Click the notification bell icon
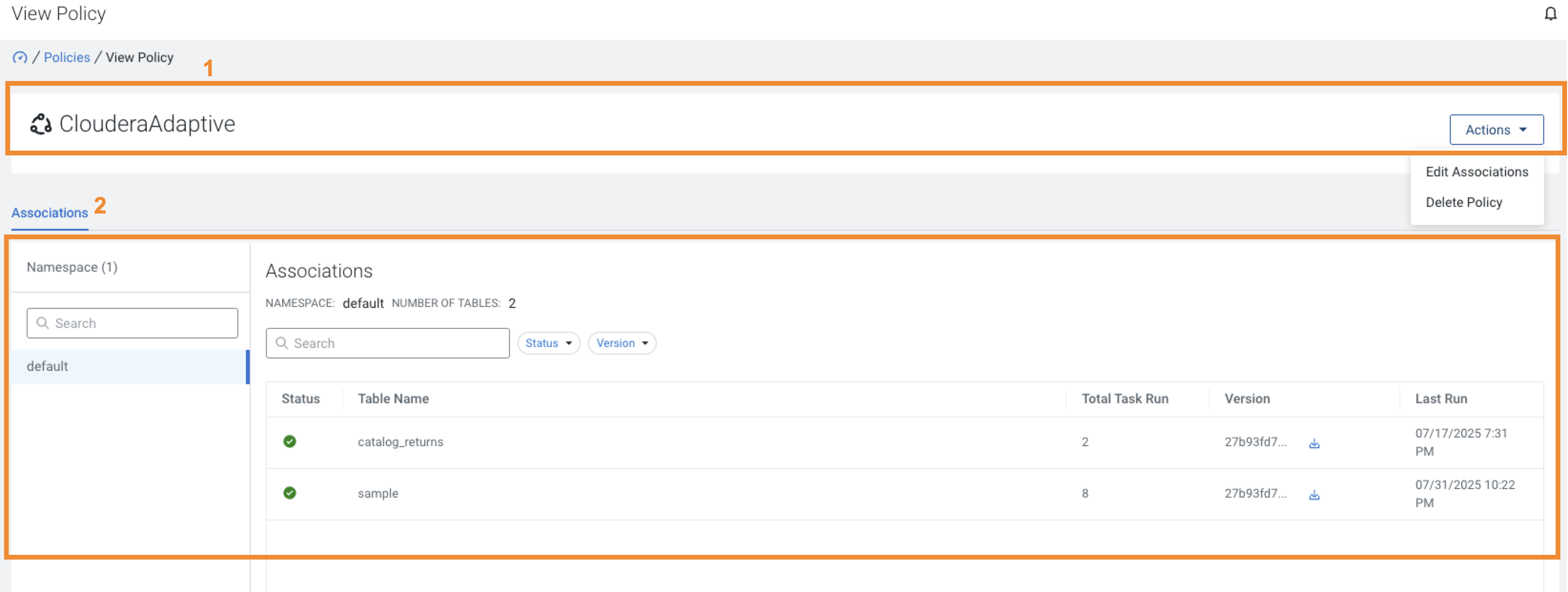The image size is (1568, 592). tap(1551, 13)
